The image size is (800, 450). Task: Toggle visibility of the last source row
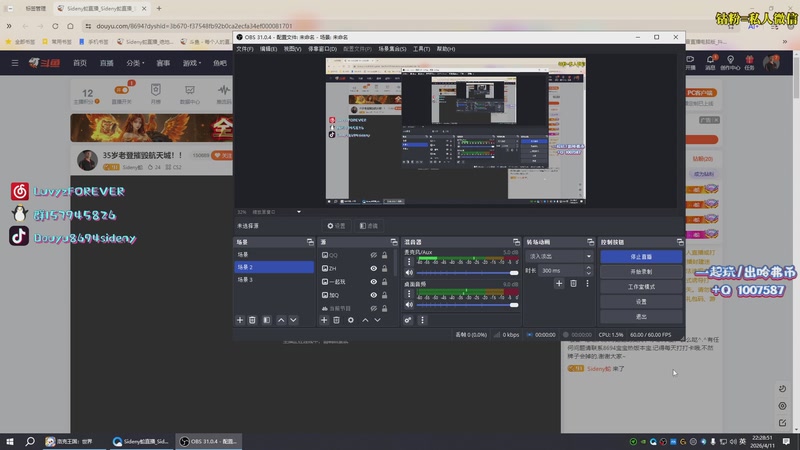(x=373, y=308)
